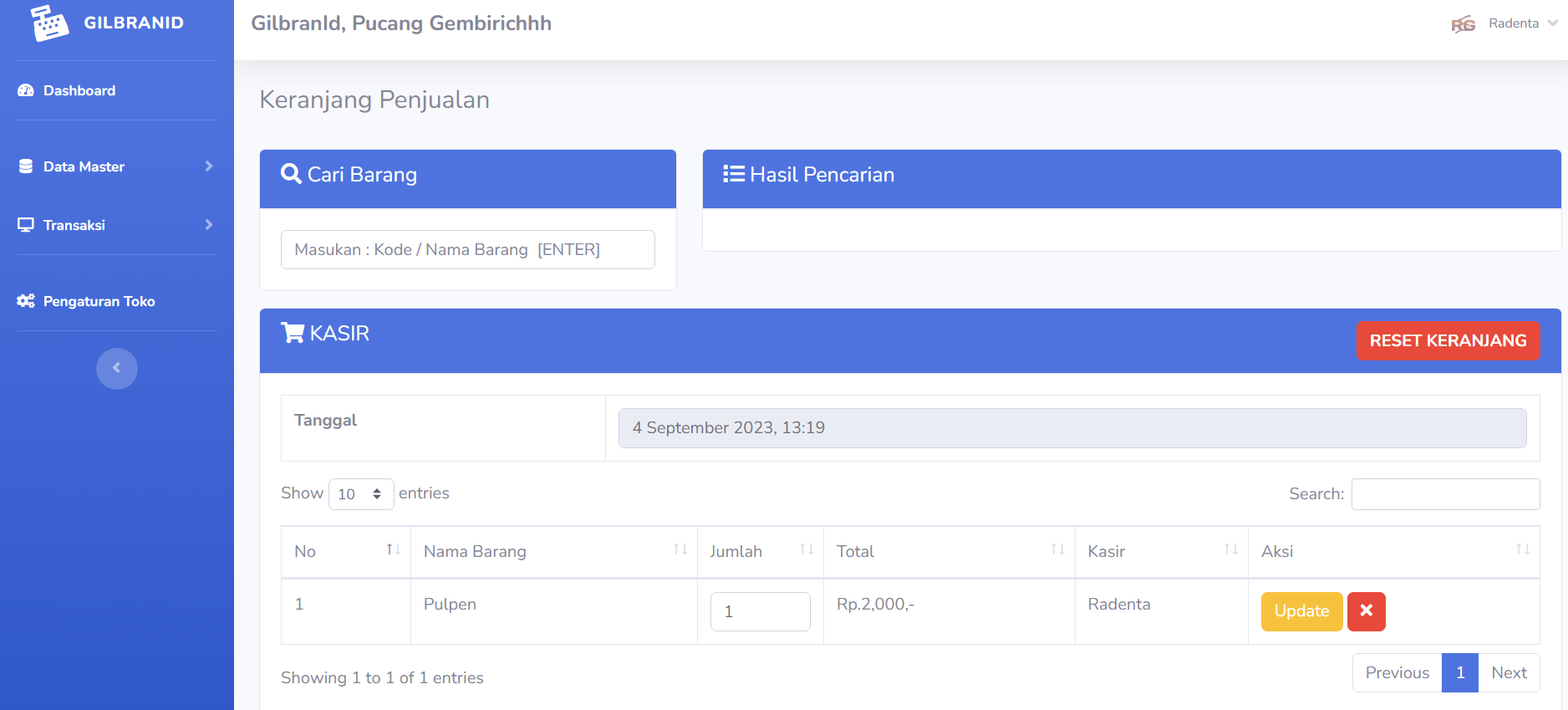Open the show entries count dropdown

[360, 494]
